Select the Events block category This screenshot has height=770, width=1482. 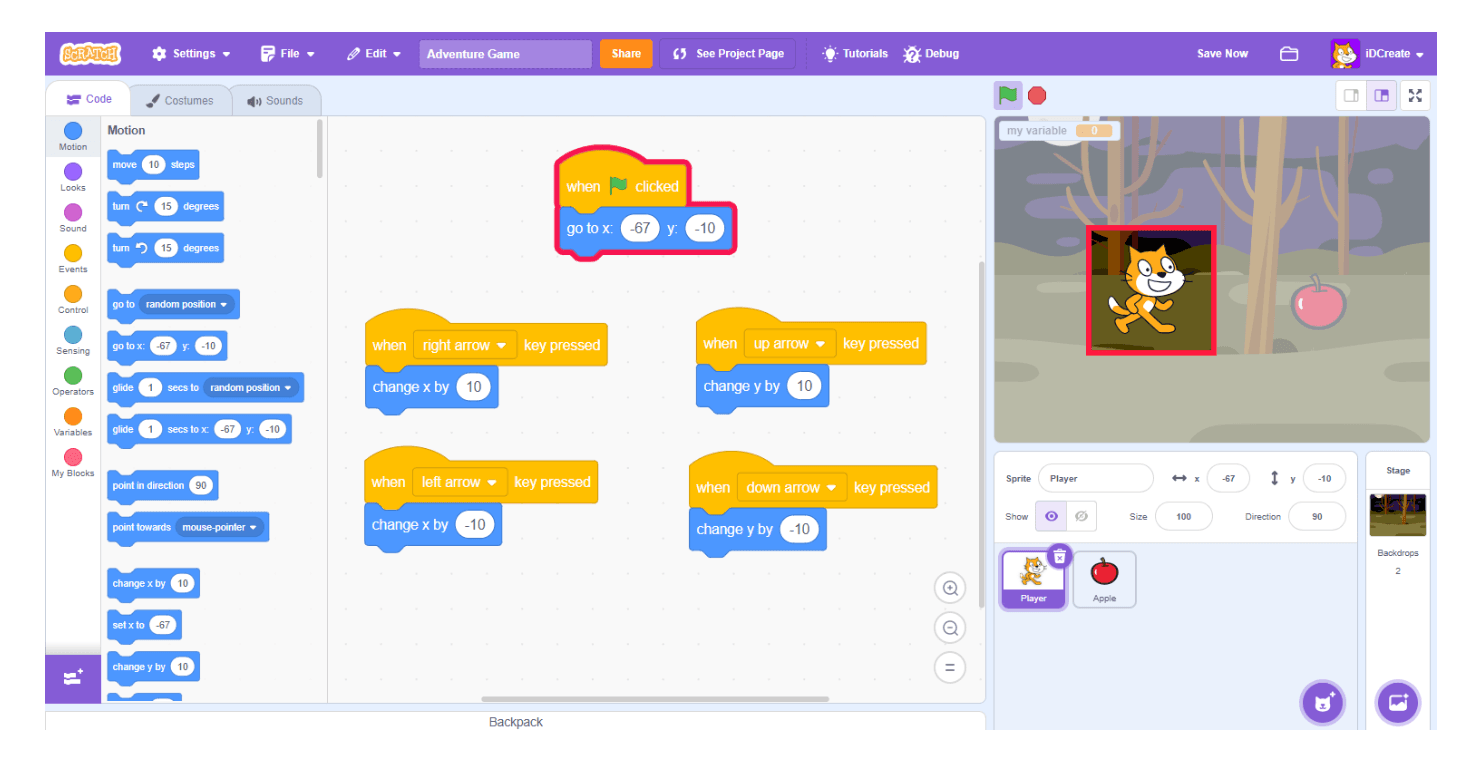coord(73,260)
